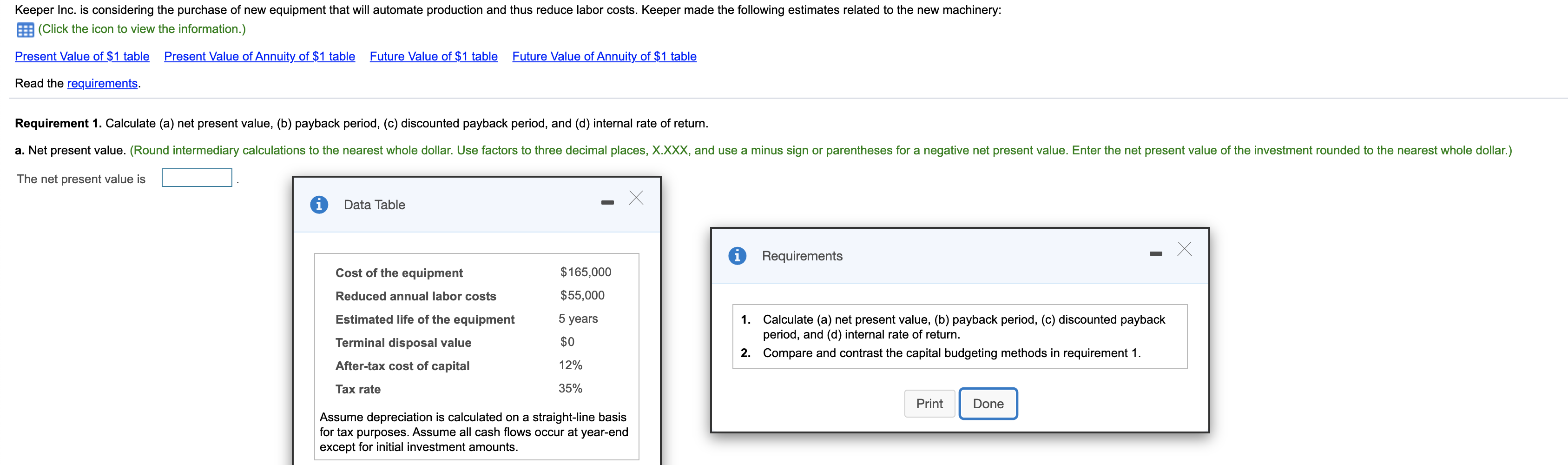Click the '5 years' value

click(x=578, y=319)
